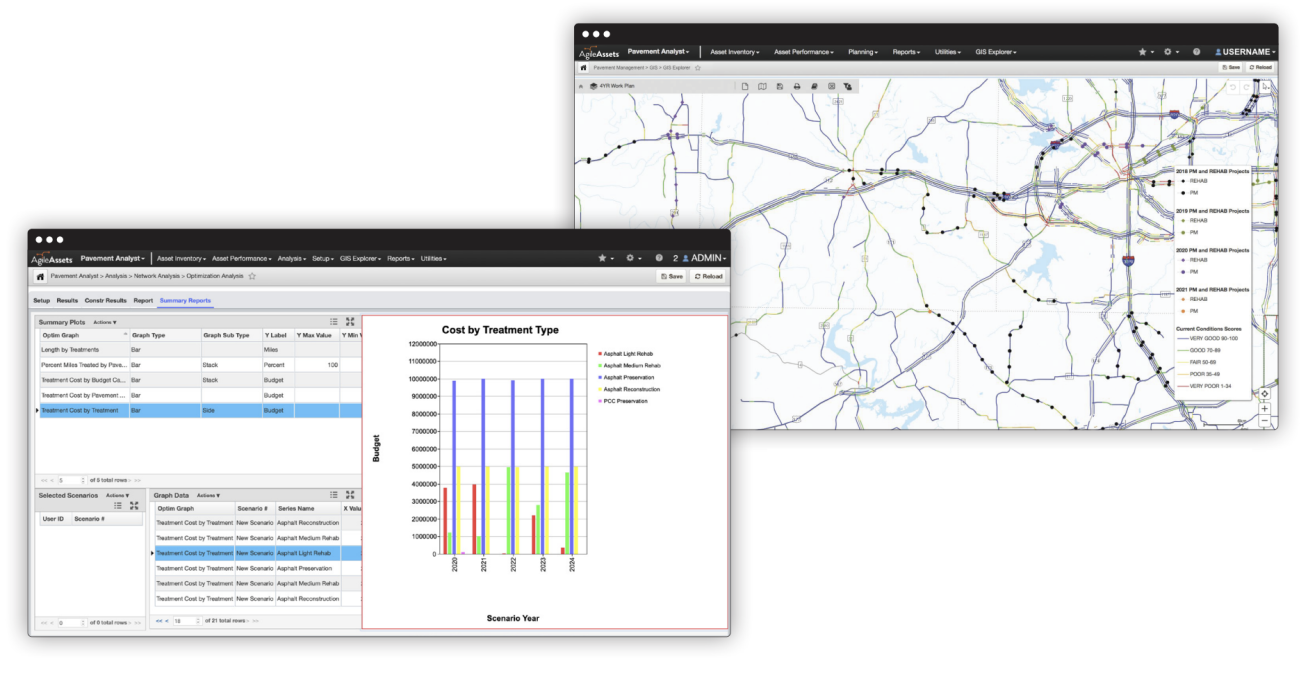Expand the Summary Plots Actions dropdown

pyautogui.click(x=105, y=322)
